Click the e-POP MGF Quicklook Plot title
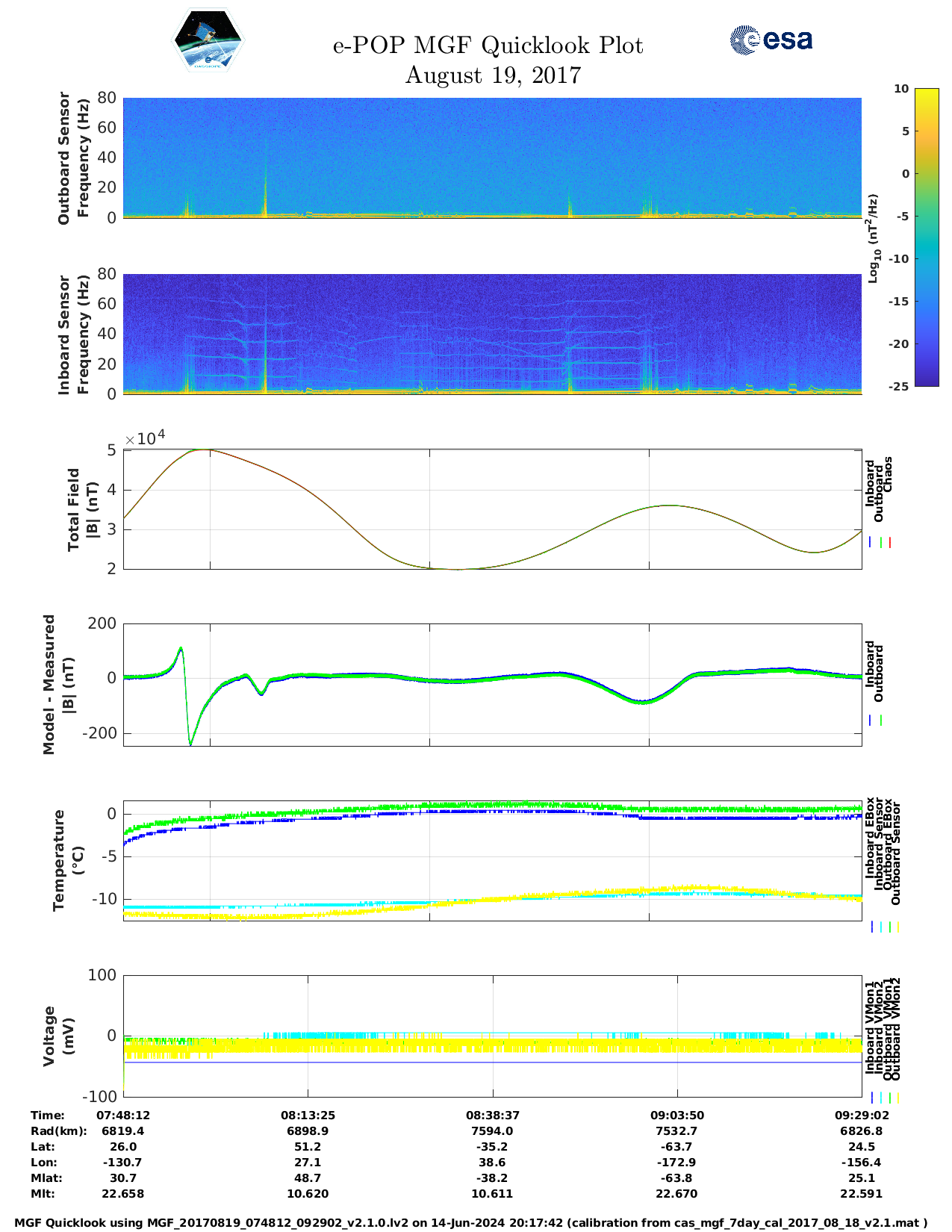 pos(488,46)
